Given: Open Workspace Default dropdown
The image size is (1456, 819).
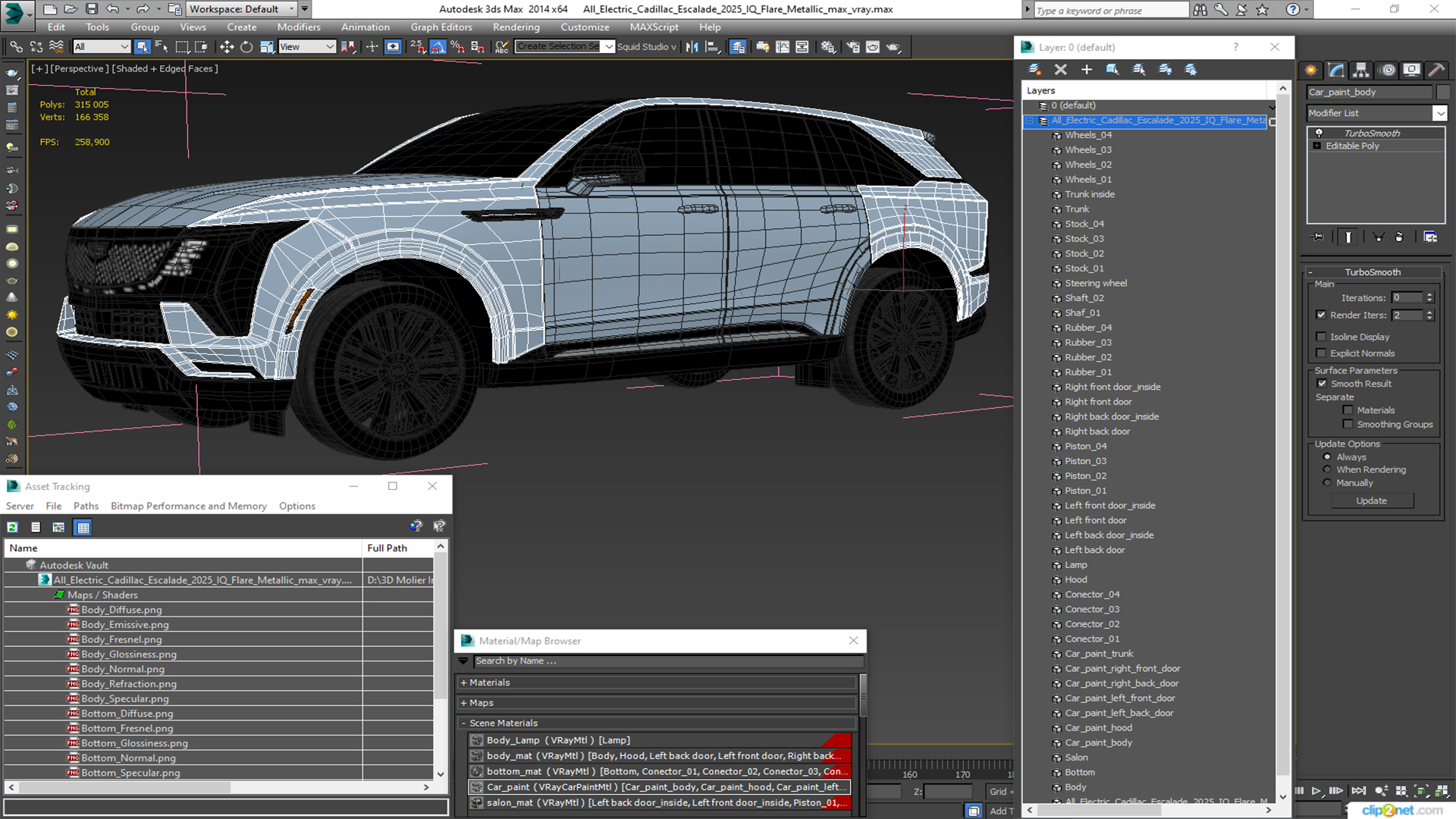Looking at the screenshot, I should (241, 9).
